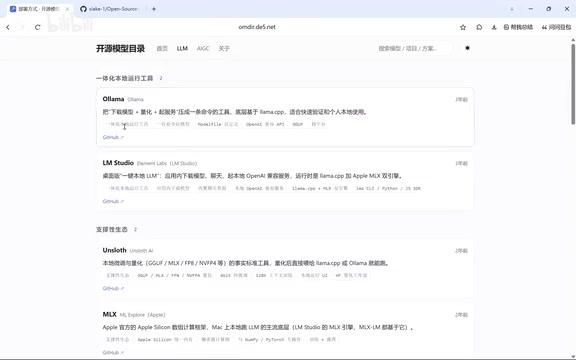The height and width of the screenshot is (360, 576).
Task: Click the Apple Silicon tag on MLX card
Action: (165, 340)
